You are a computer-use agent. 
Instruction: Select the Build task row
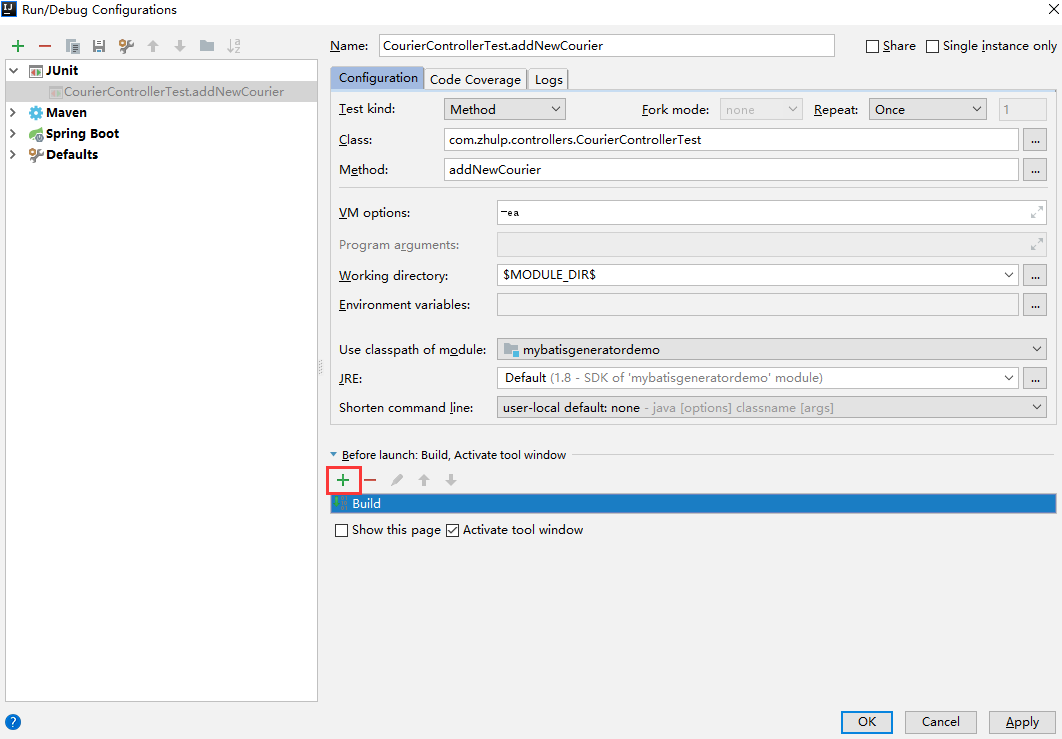pyautogui.click(x=693, y=503)
